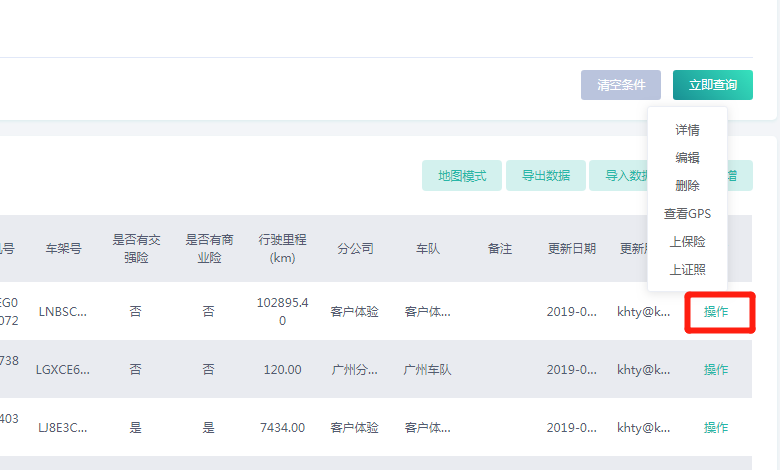Click the 更新日期 column header
Image resolution: width=780 pixels, height=470 pixels.
point(572,248)
